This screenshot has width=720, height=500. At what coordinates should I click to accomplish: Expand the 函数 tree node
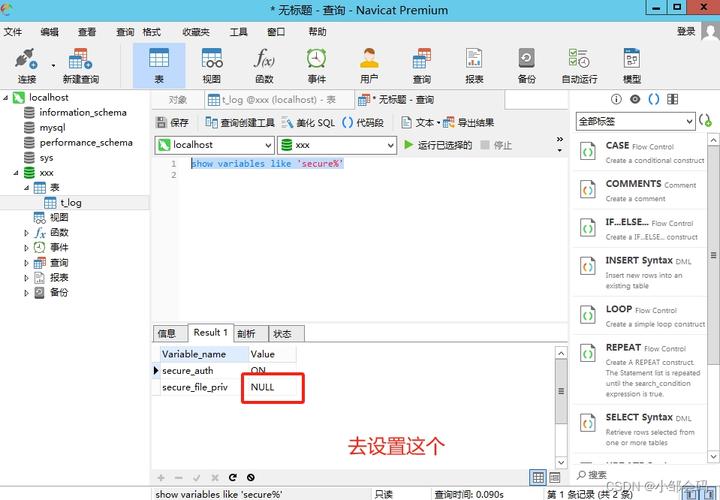click(x=26, y=233)
